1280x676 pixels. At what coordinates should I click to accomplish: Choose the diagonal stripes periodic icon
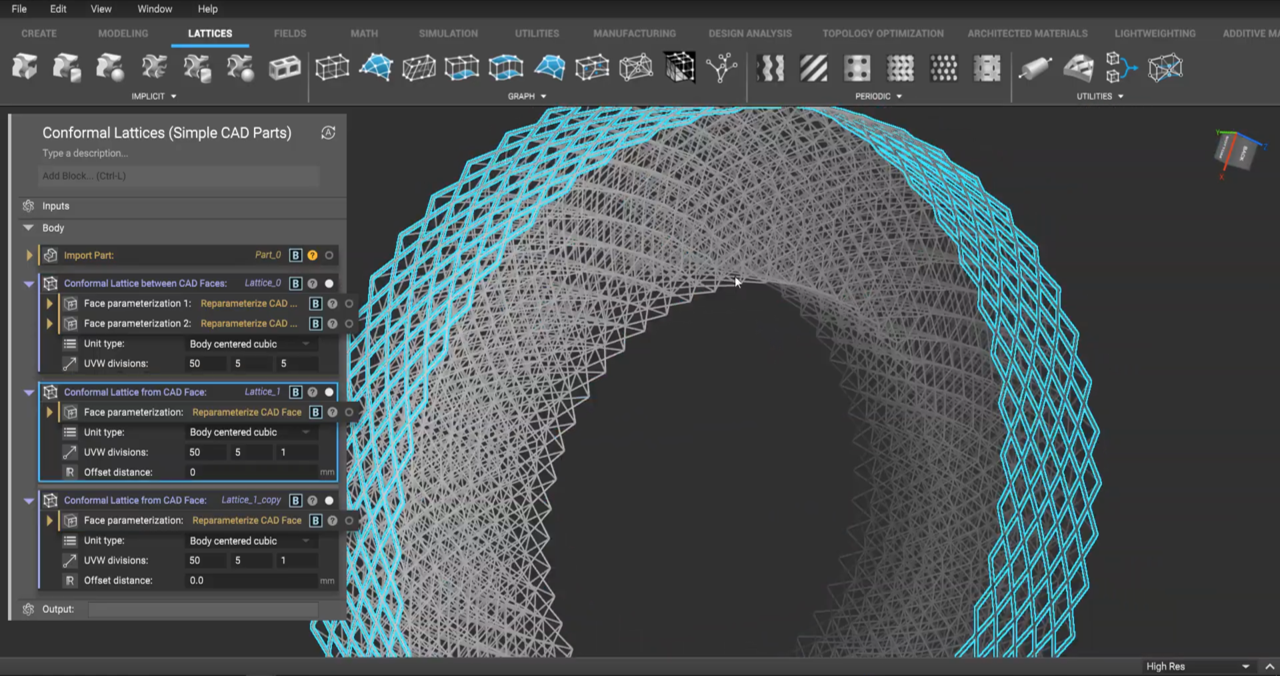pos(814,68)
